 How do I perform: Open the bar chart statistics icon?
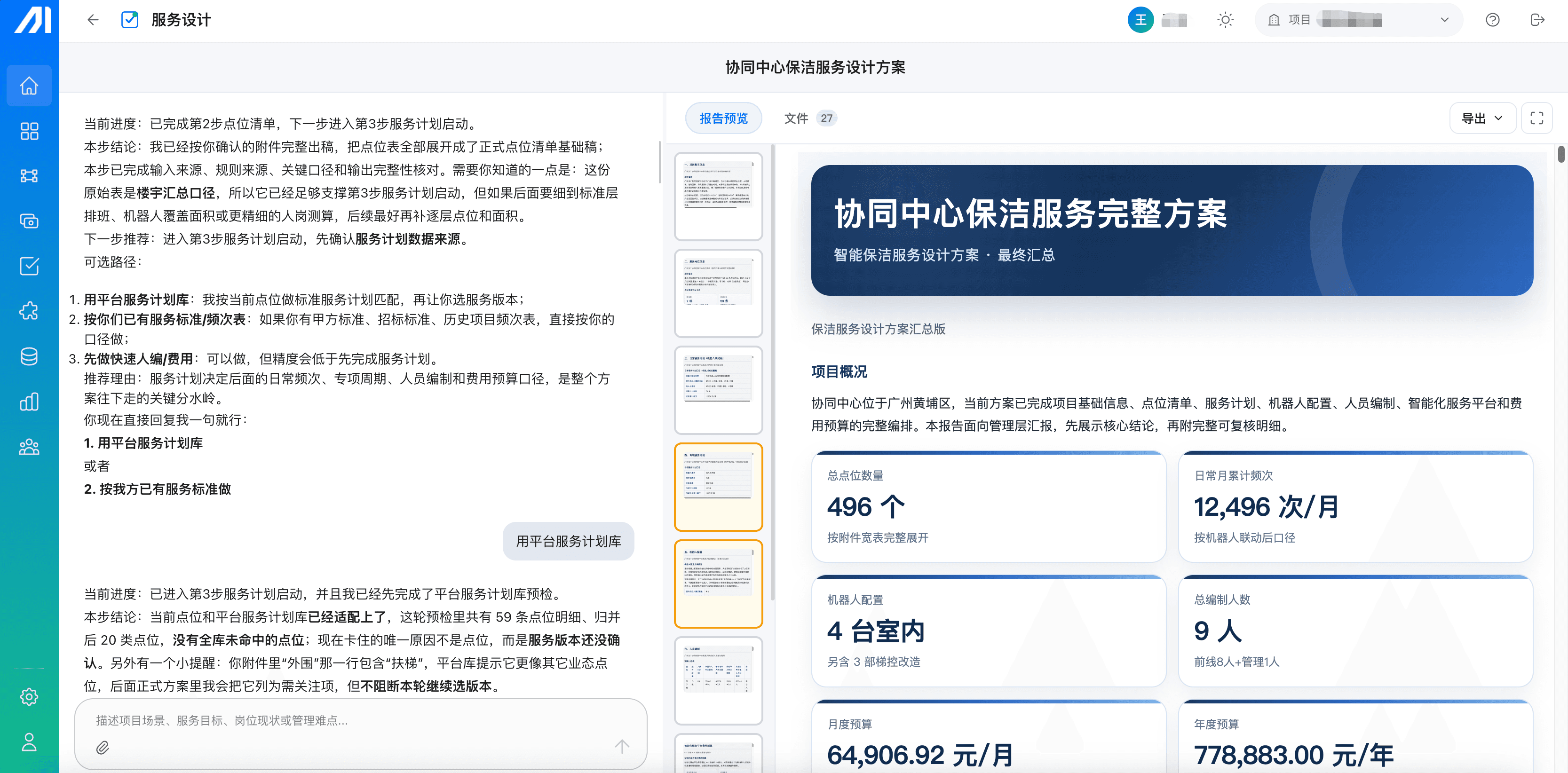point(29,402)
